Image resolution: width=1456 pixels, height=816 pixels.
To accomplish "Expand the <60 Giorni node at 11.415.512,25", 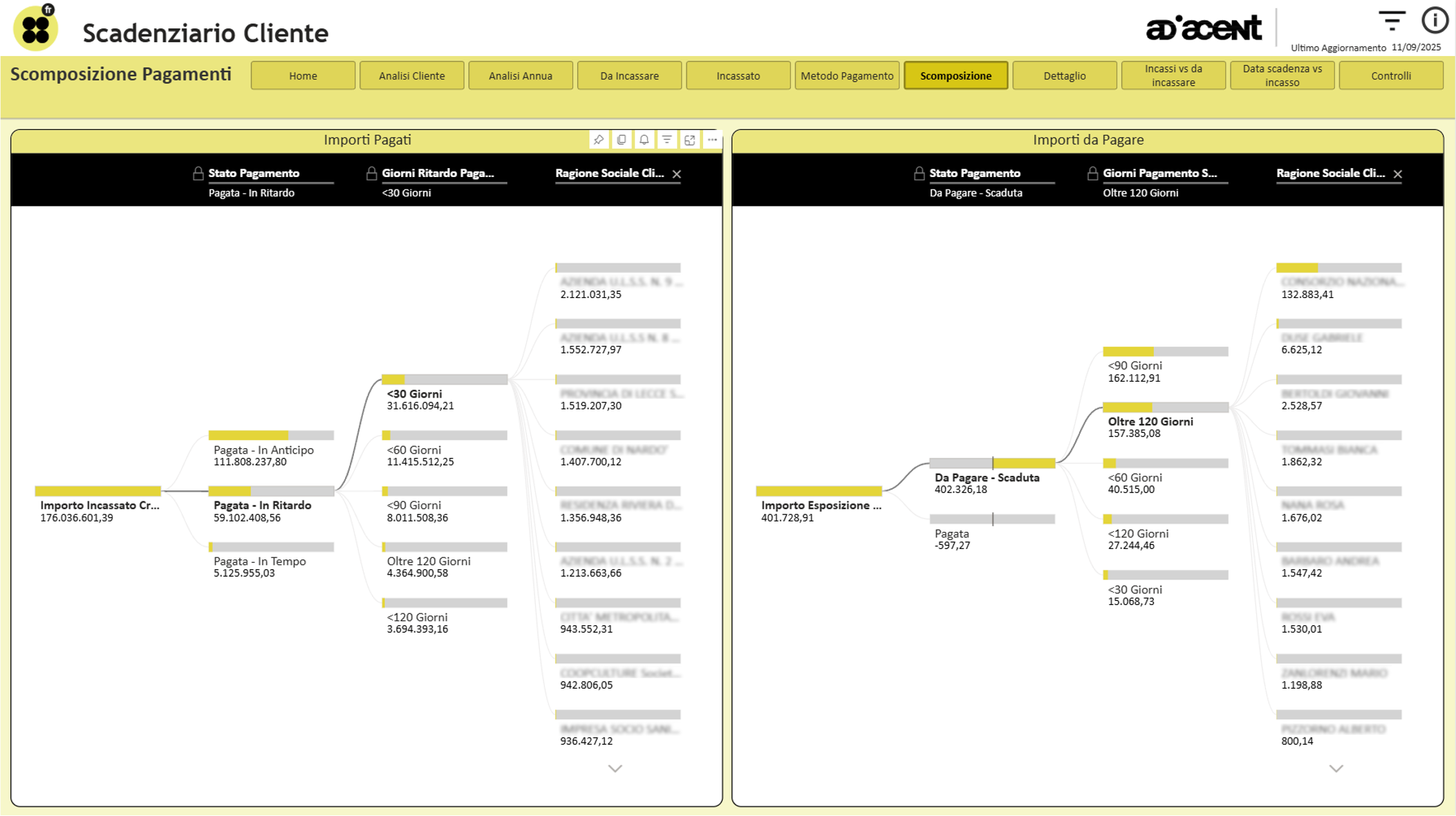I will pyautogui.click(x=445, y=436).
